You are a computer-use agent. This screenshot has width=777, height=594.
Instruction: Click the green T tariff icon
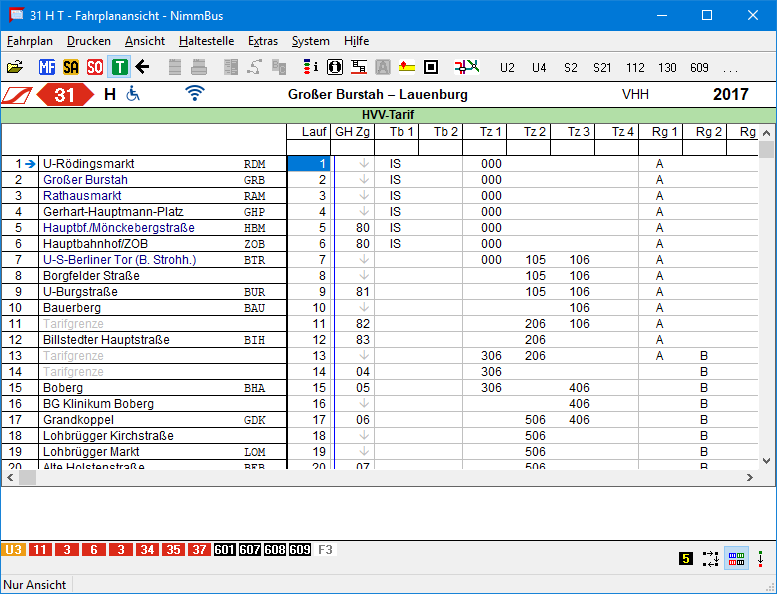(119, 67)
